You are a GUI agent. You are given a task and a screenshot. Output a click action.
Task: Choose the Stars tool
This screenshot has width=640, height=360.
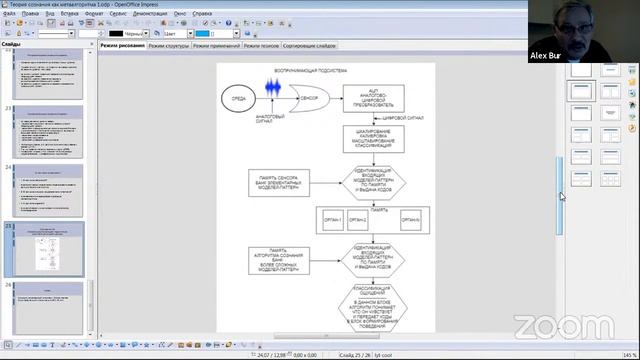tap(146, 345)
